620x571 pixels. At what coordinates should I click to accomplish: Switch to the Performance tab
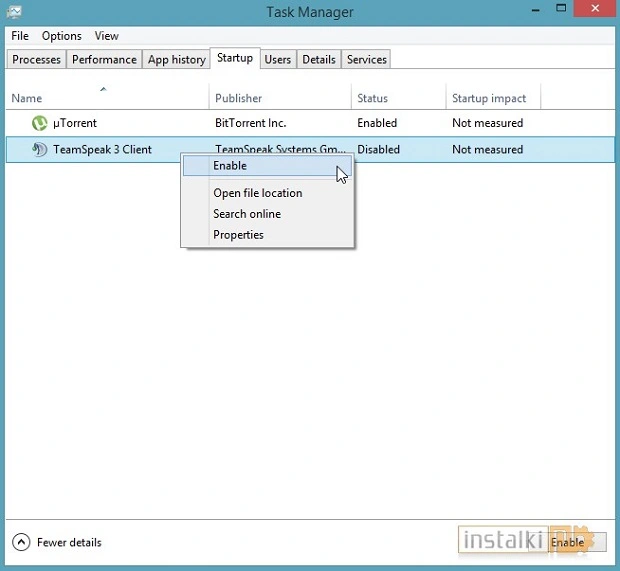pyautogui.click(x=104, y=59)
